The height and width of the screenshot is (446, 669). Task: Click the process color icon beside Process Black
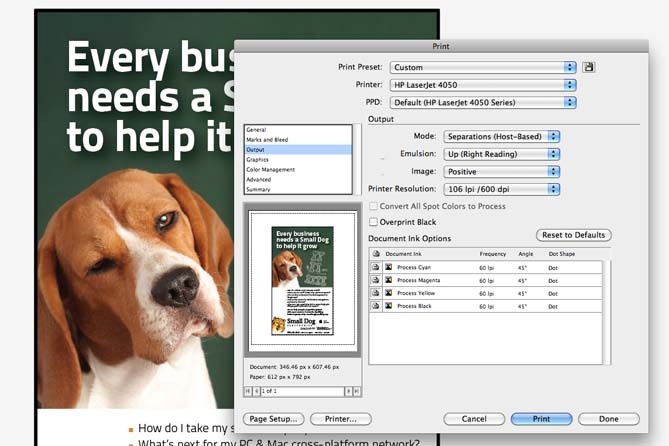[389, 306]
